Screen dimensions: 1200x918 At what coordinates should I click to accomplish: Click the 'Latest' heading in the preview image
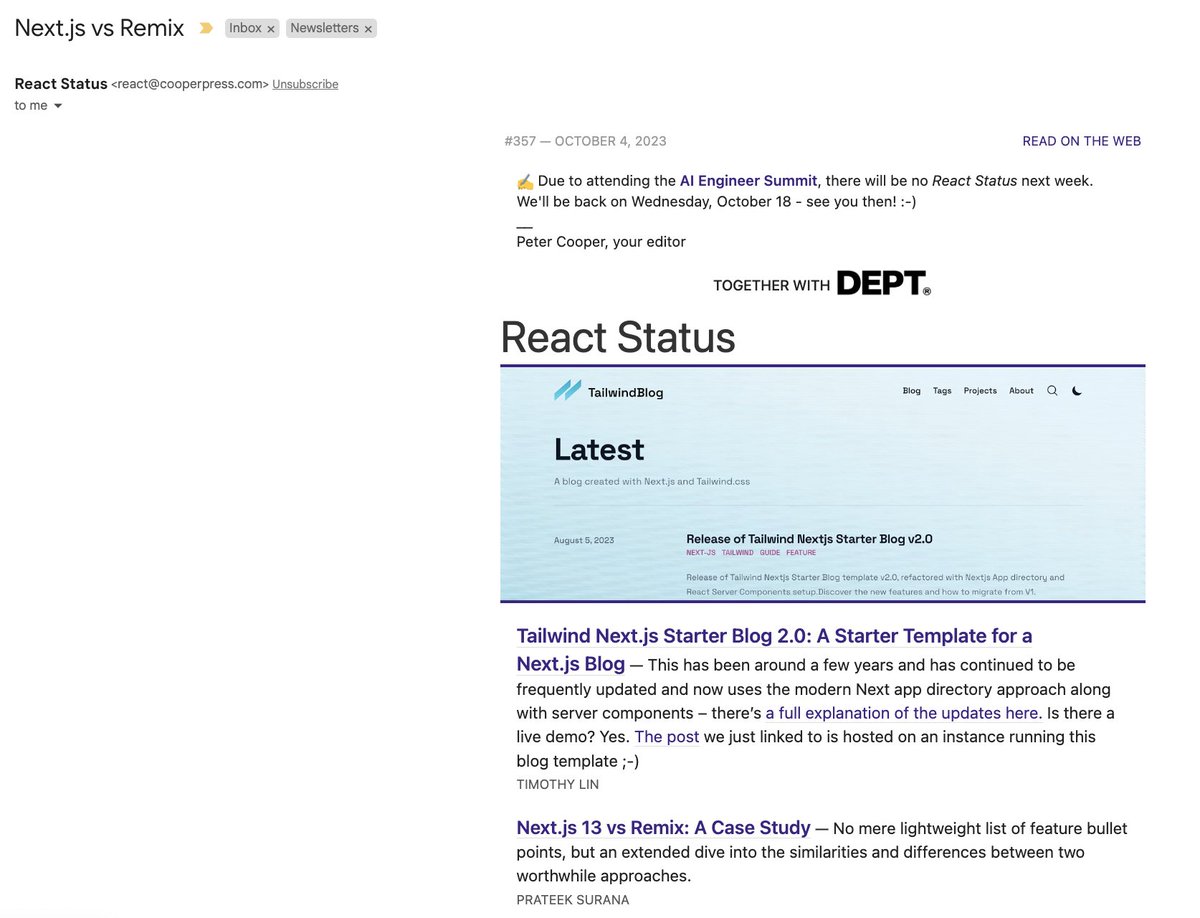tap(599, 449)
